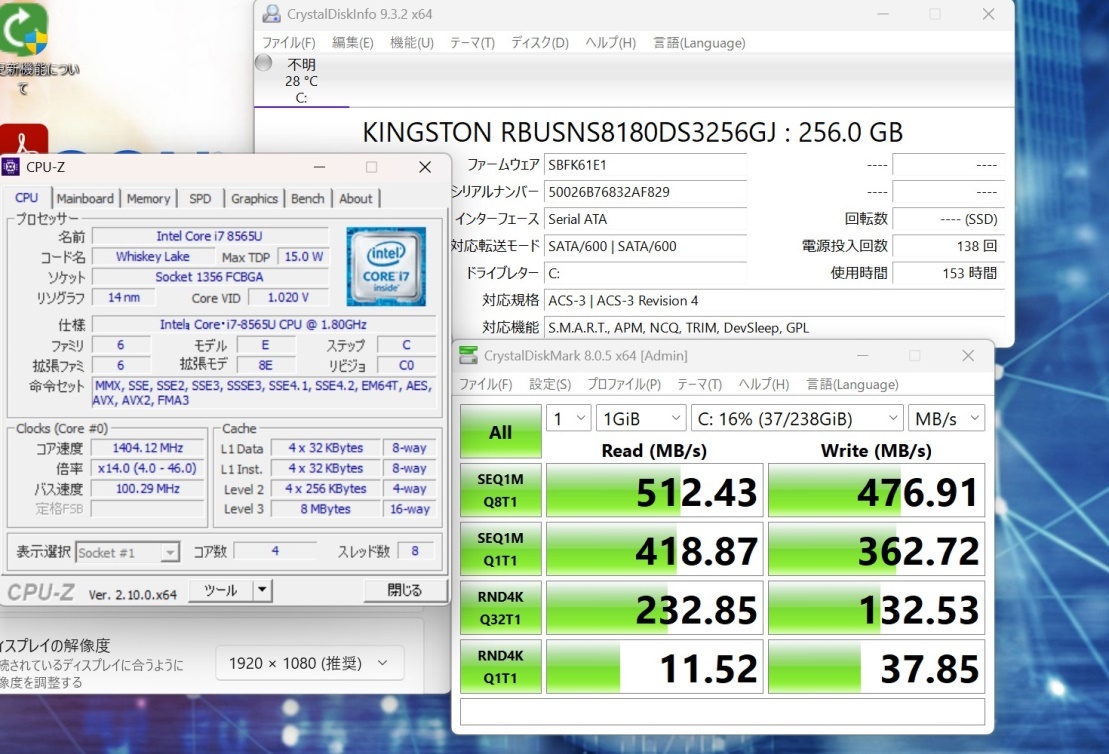Click the 8 MBytes Level 3 cache value

[325, 509]
